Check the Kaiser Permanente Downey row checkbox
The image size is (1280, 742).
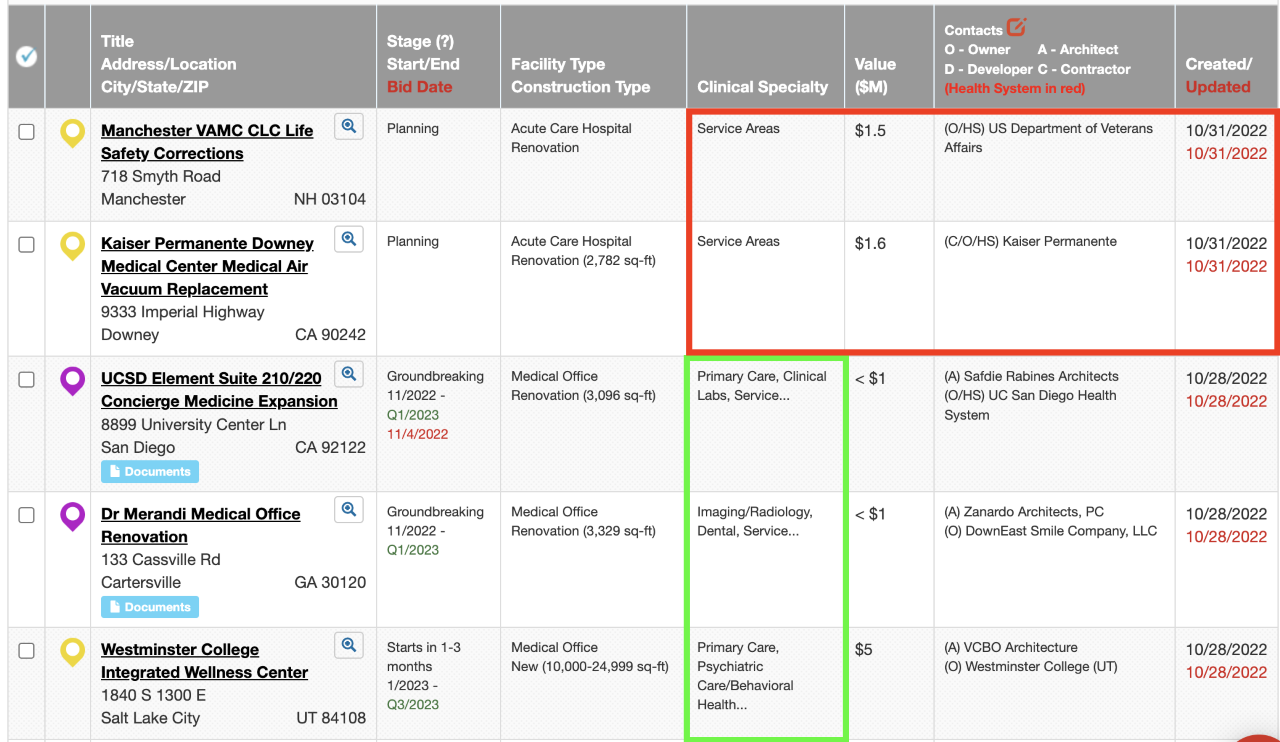point(27,245)
